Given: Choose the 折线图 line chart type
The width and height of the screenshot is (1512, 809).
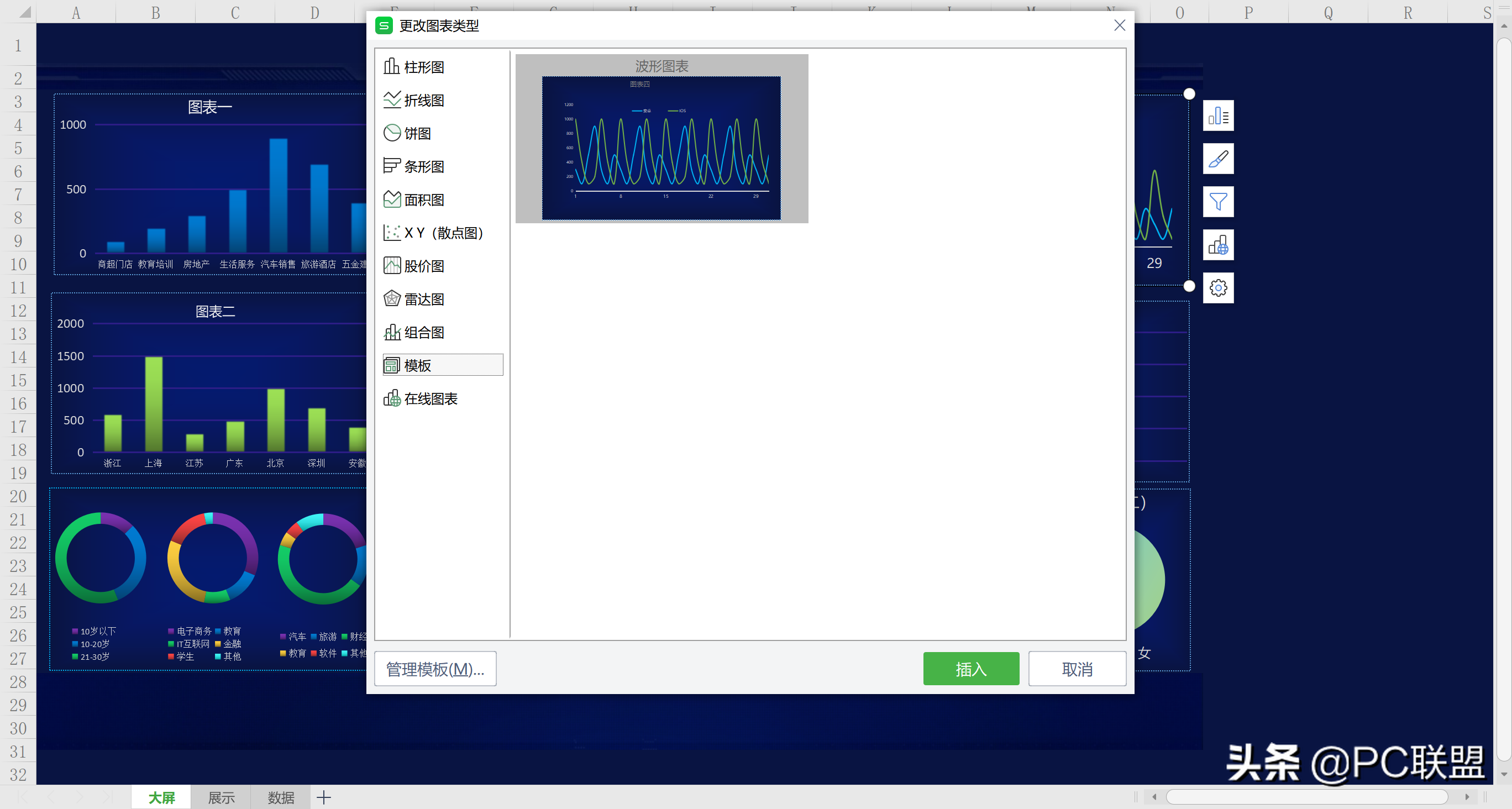Looking at the screenshot, I should pos(414,101).
